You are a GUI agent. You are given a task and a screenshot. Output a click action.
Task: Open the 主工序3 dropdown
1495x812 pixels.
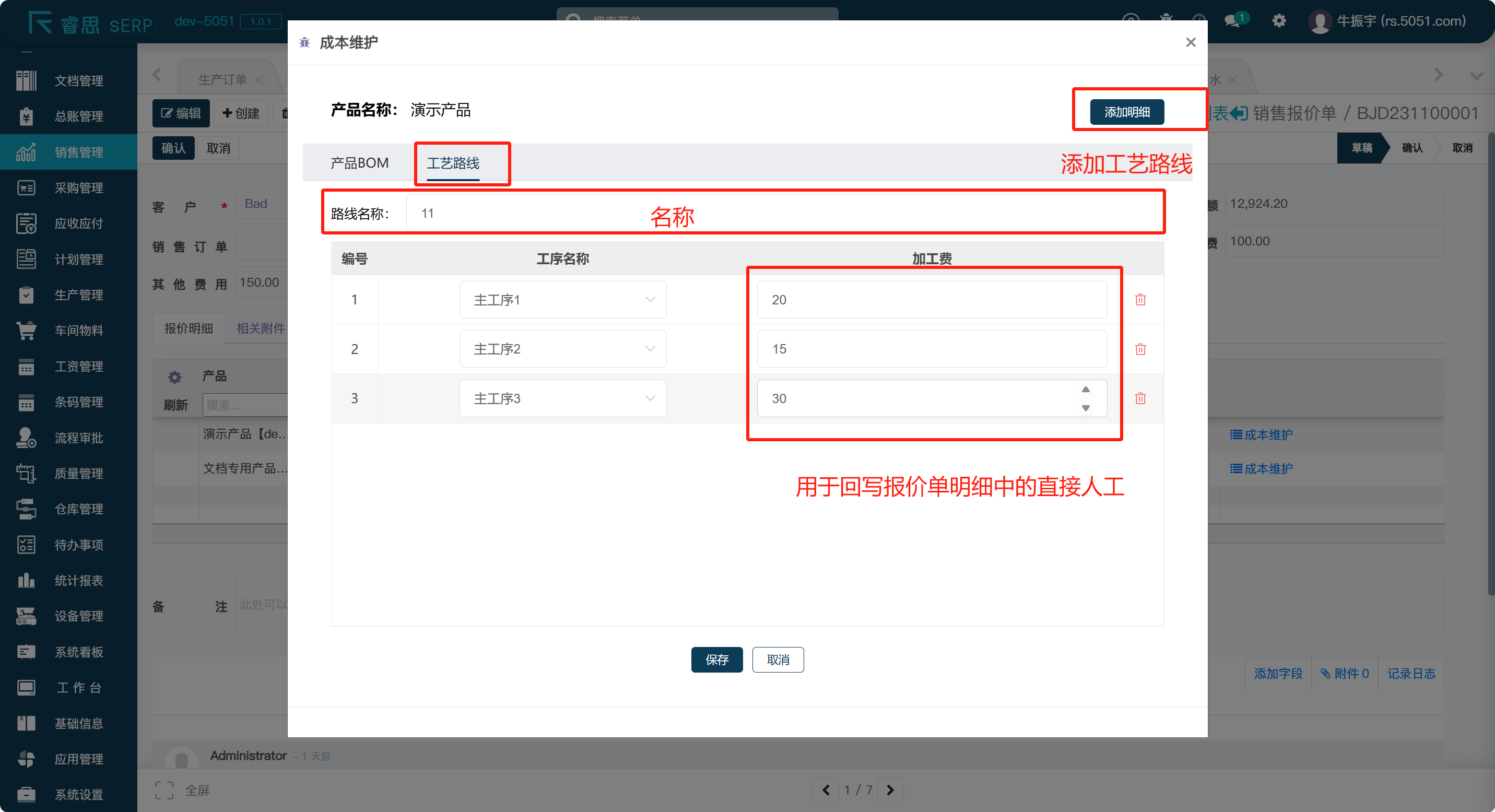click(x=562, y=398)
